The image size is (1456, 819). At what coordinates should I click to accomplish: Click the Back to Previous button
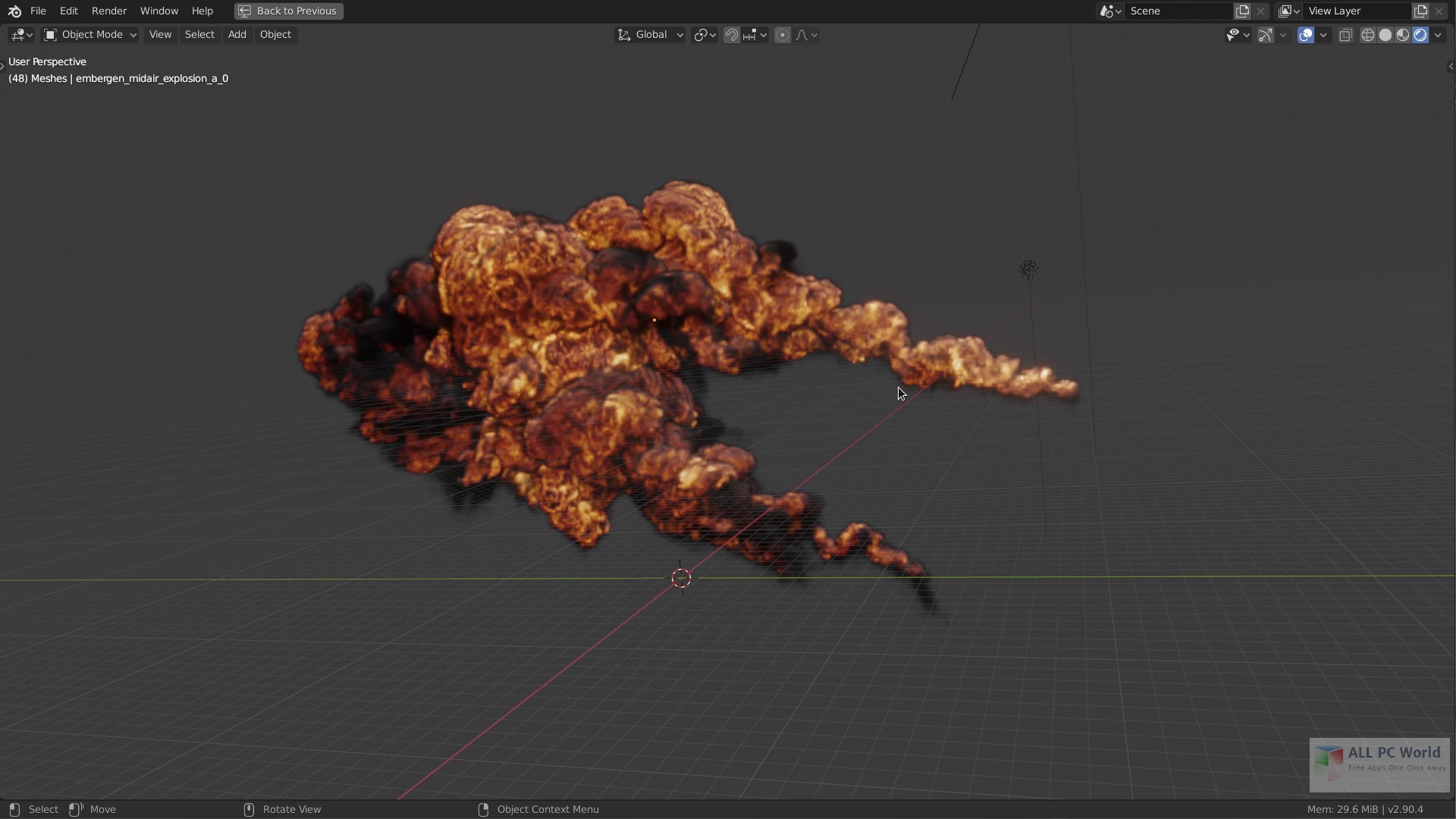click(x=287, y=11)
